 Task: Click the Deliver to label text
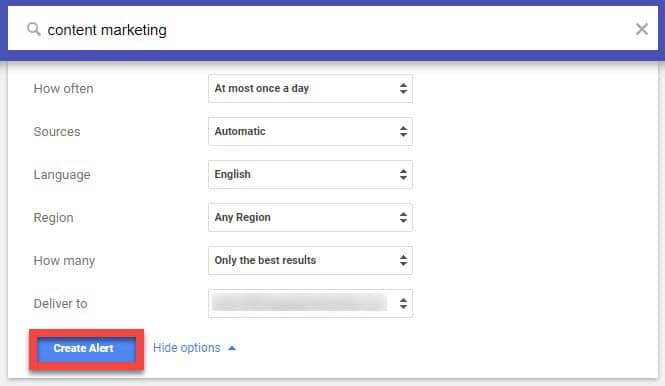coord(60,304)
